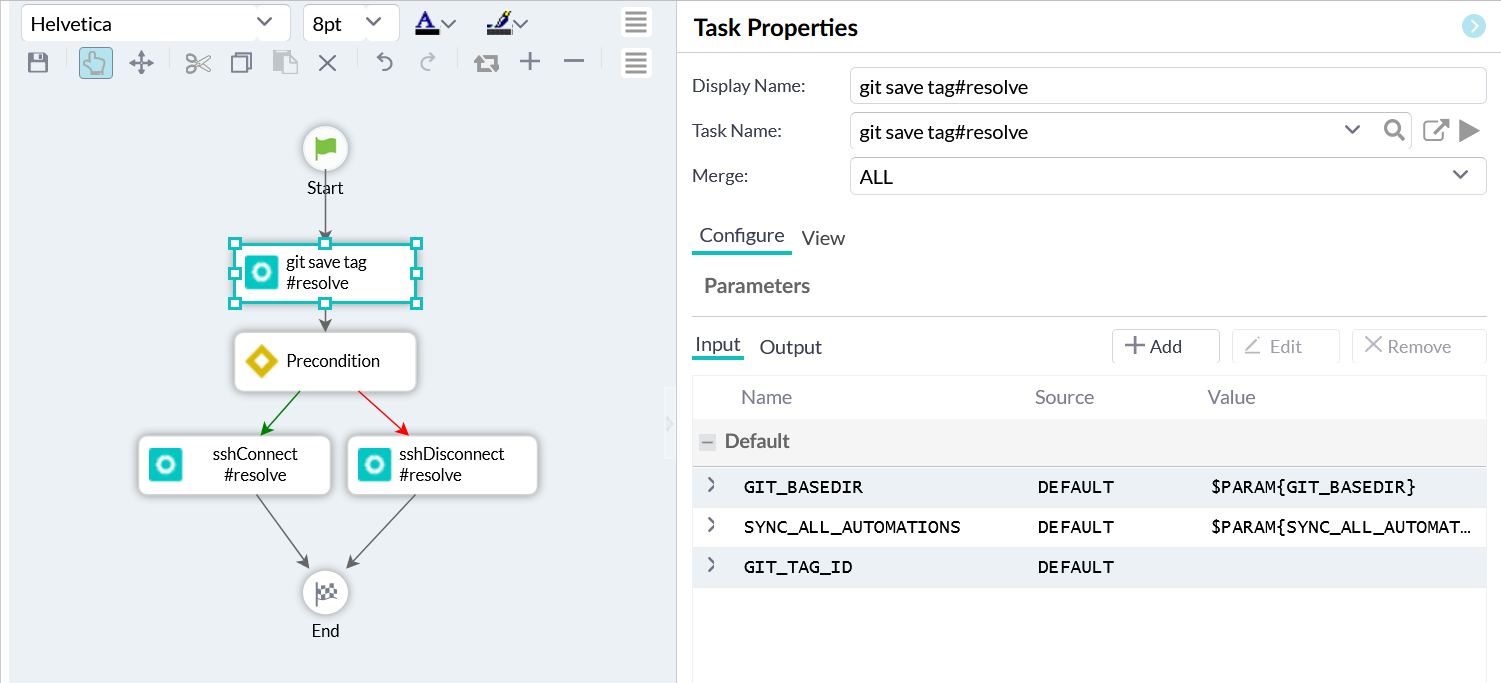Click the undo arrow icon
Image resolution: width=1501 pixels, height=683 pixels.
(384, 63)
